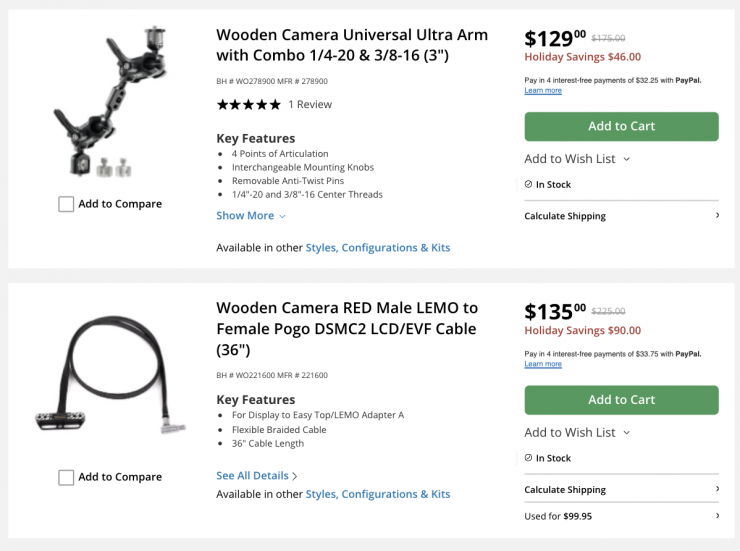This screenshot has width=740, height=551.
Task: Open Styles, Configurations & Kits for LEMO cable
Action: click(378, 494)
